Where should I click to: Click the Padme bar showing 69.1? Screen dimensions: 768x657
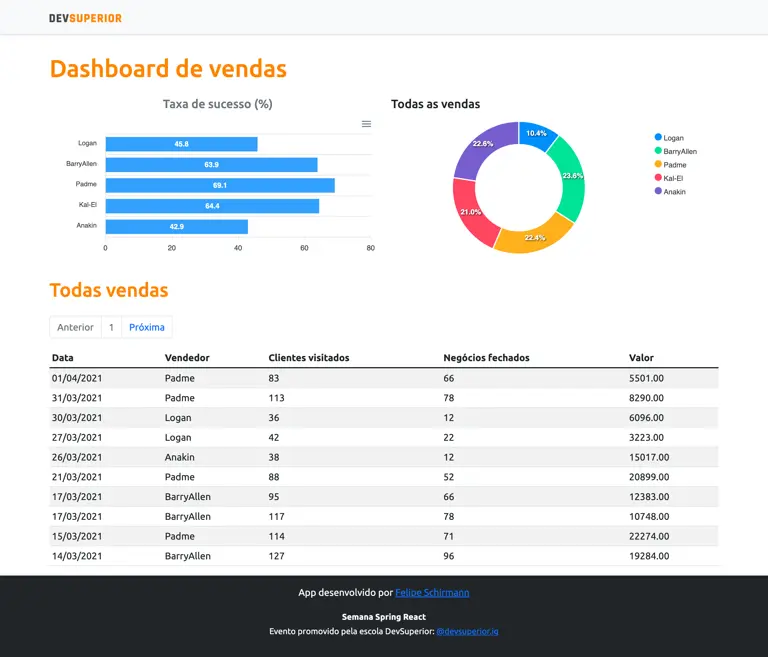click(219, 185)
